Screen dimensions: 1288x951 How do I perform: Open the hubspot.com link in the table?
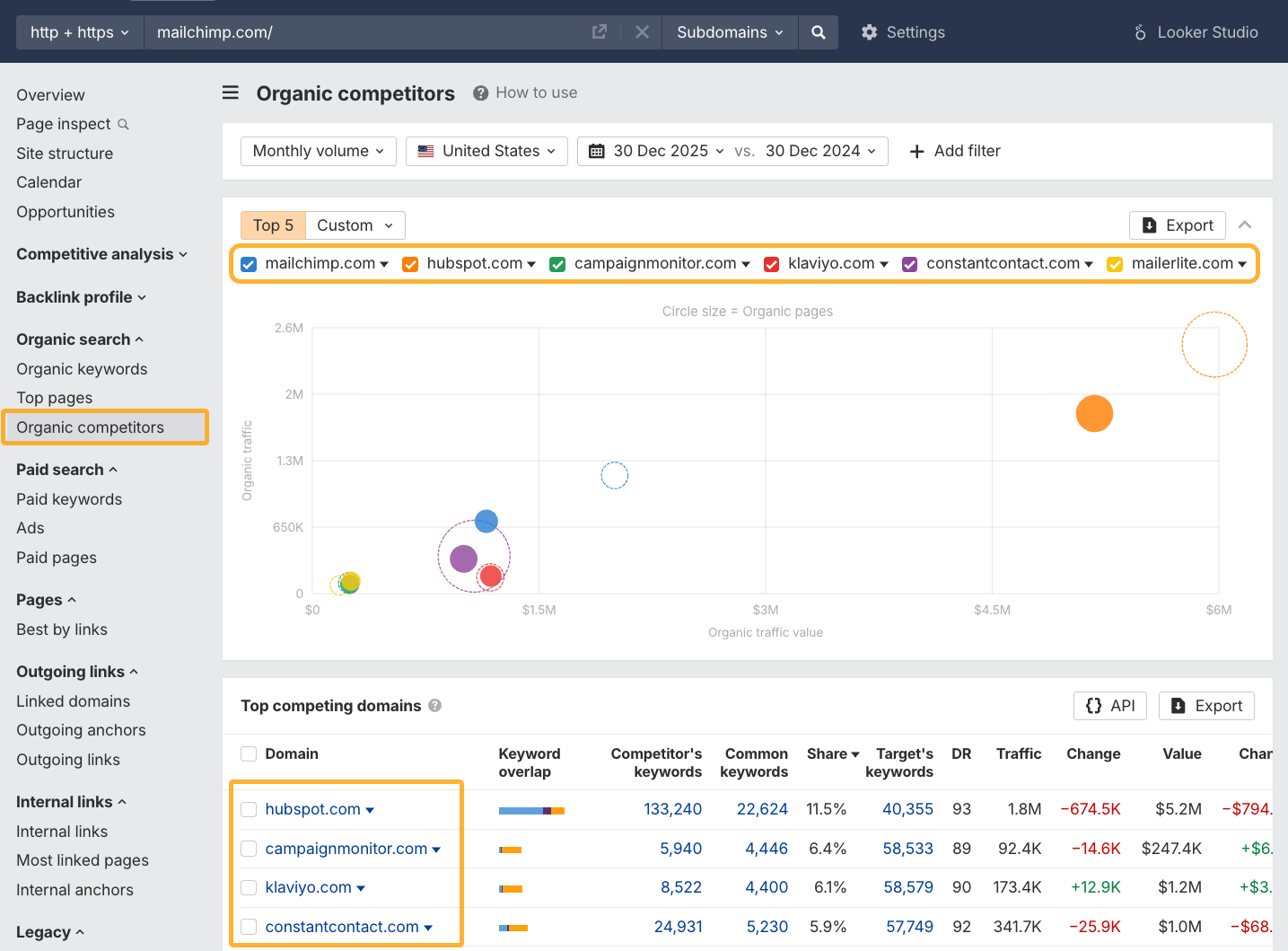pos(311,808)
